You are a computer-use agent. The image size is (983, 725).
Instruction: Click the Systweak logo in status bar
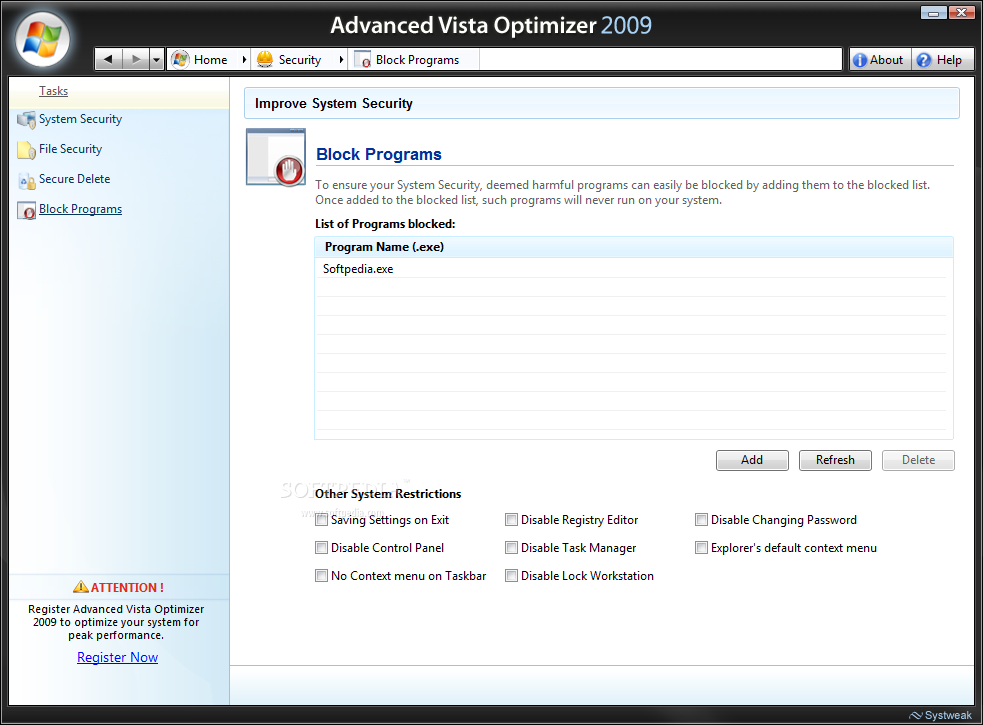(x=940, y=715)
